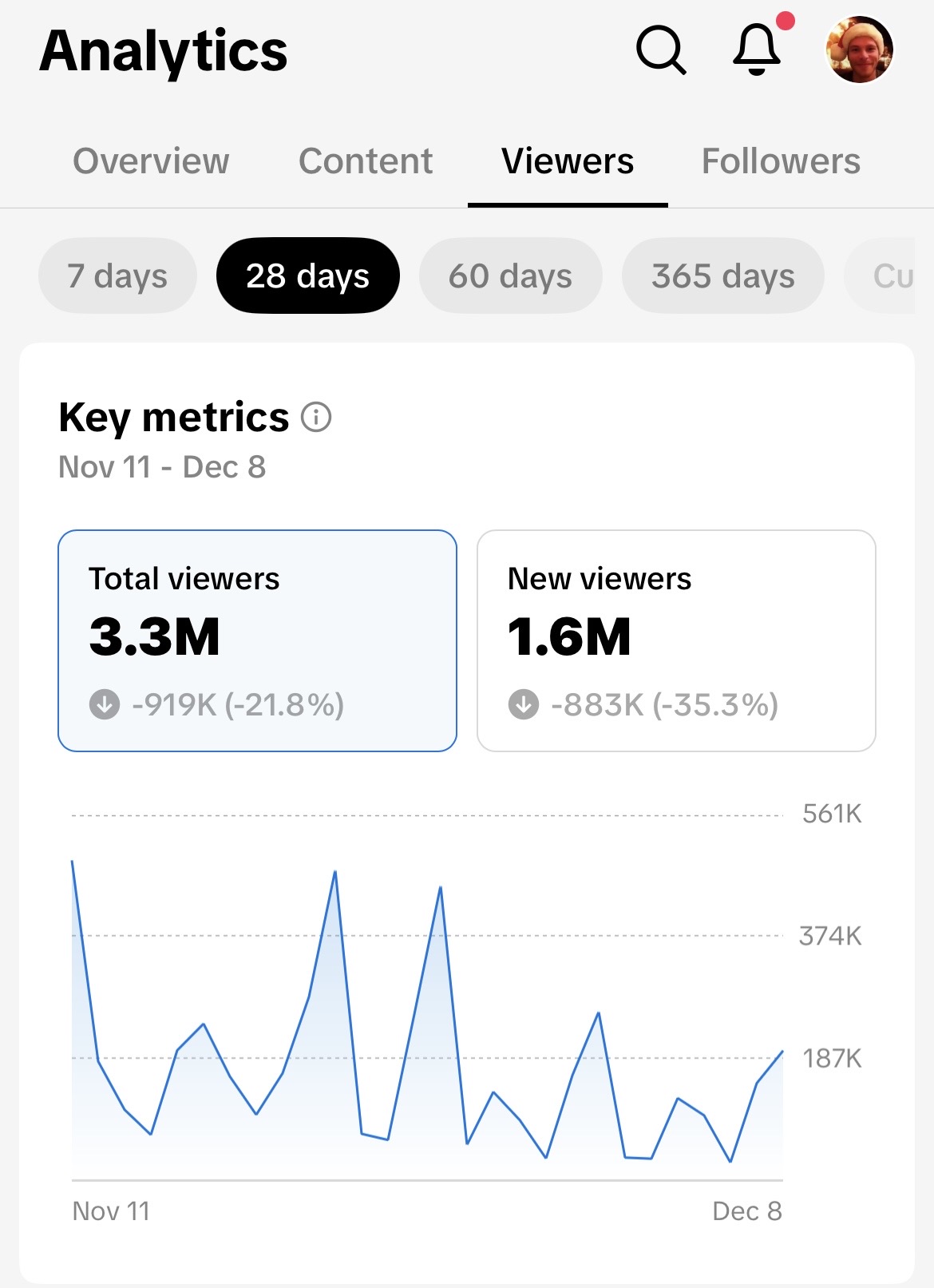Click the info icon beside Key metrics

pos(316,417)
